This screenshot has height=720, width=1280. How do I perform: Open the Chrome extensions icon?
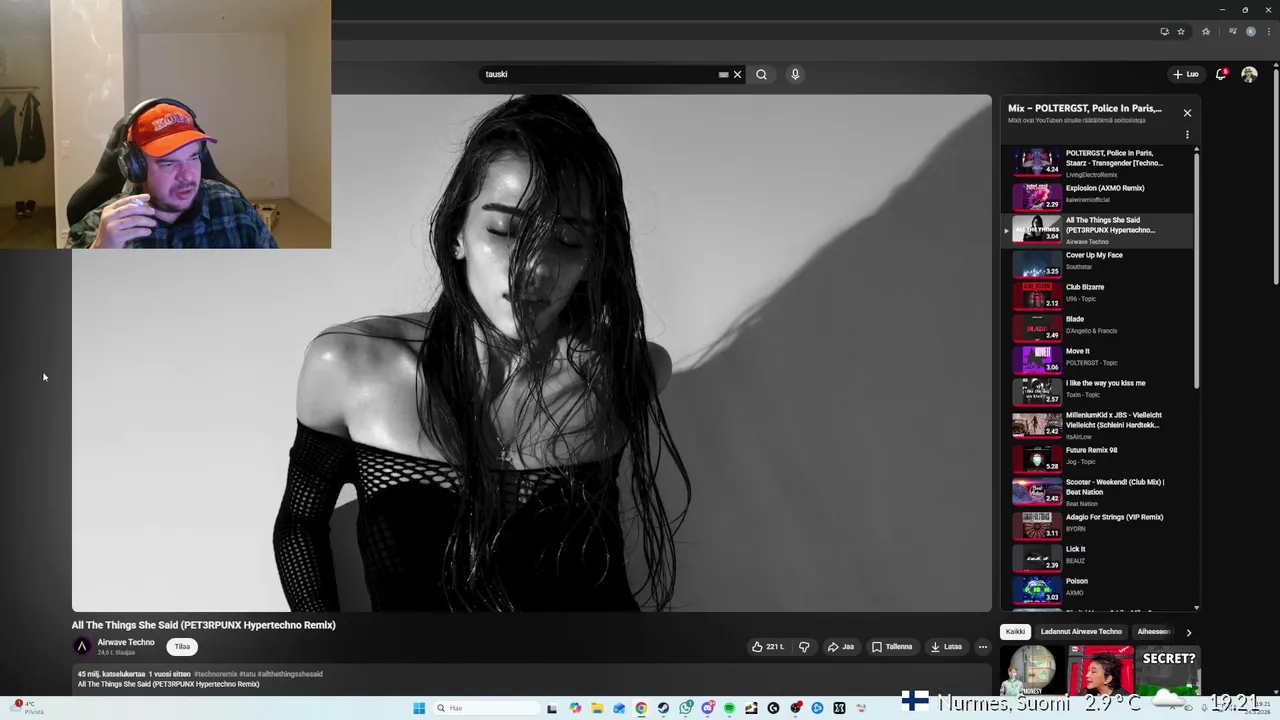(x=1206, y=31)
